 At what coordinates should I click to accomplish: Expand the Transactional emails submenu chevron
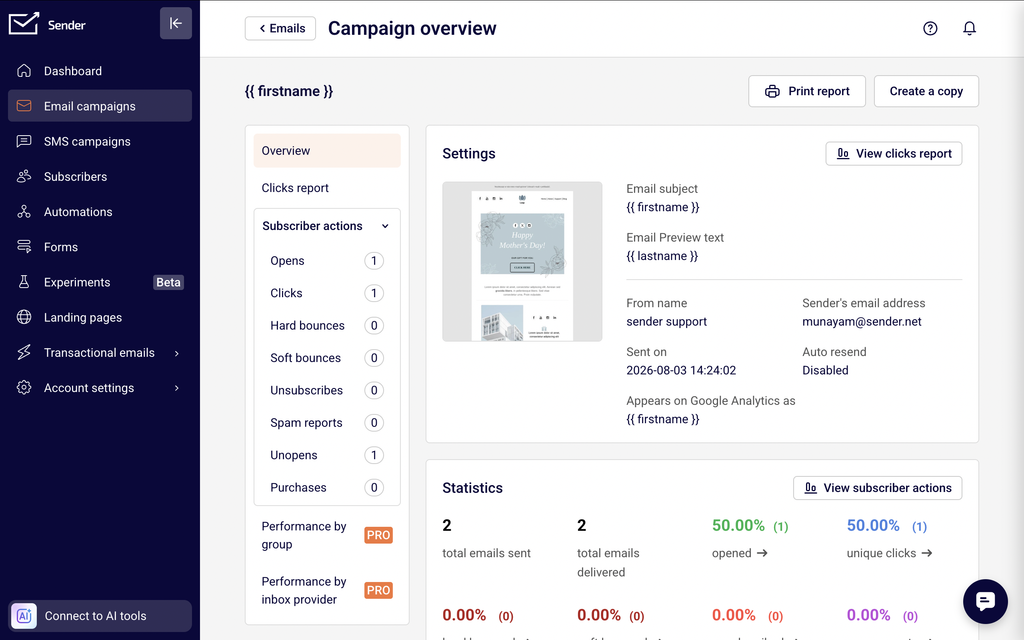(x=176, y=353)
